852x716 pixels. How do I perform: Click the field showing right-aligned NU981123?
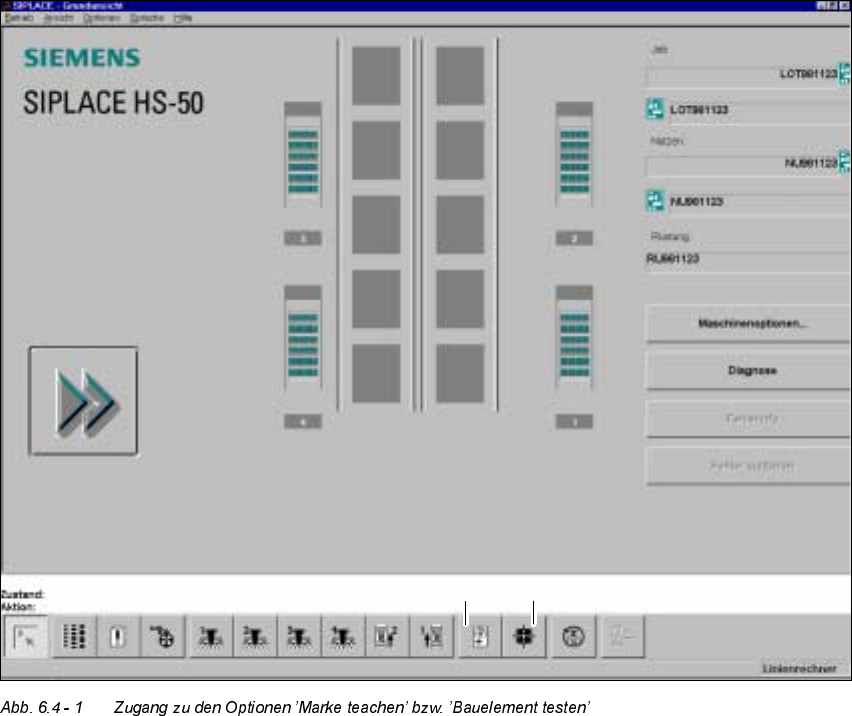coord(742,164)
